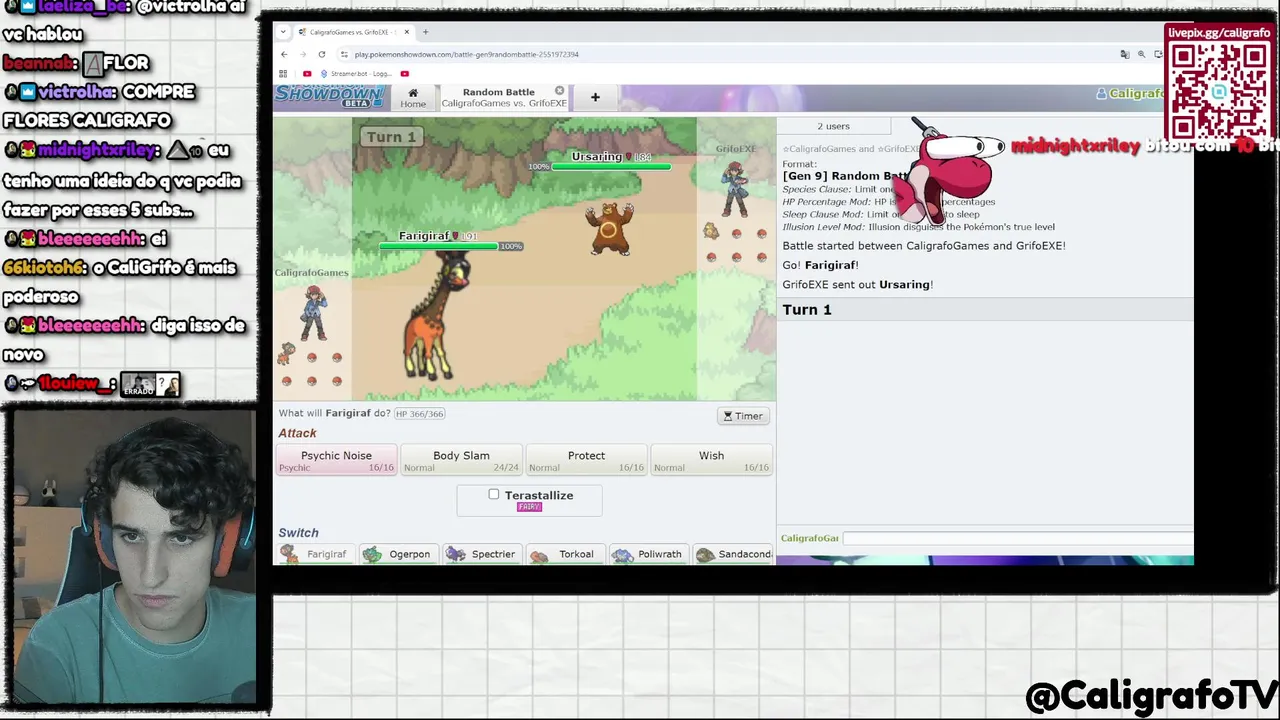Screen dimensions: 1280x720
Task: Switch to Torkoal
Action: pyautogui.click(x=565, y=554)
